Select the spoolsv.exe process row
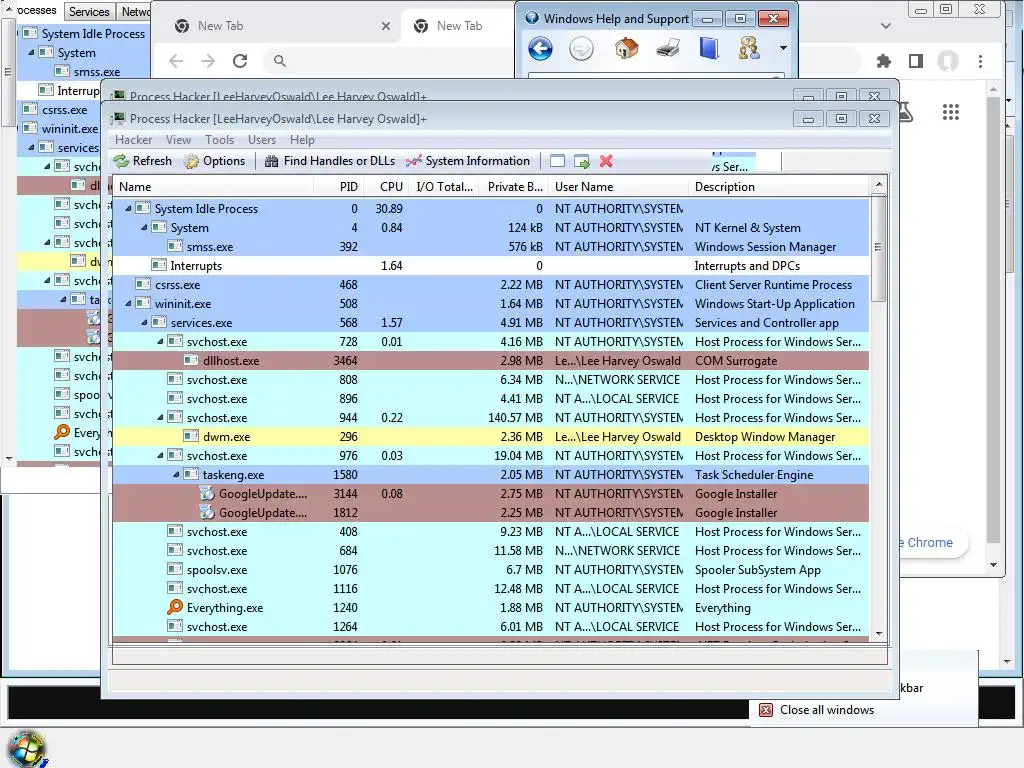Screen dimensions: 1024x768 click(490, 569)
